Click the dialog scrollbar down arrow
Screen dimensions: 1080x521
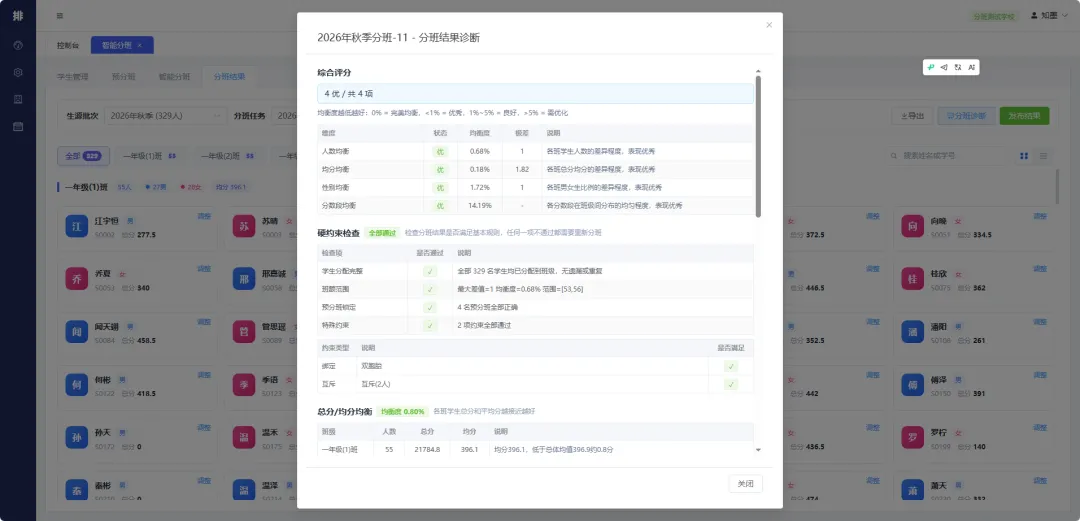click(758, 449)
